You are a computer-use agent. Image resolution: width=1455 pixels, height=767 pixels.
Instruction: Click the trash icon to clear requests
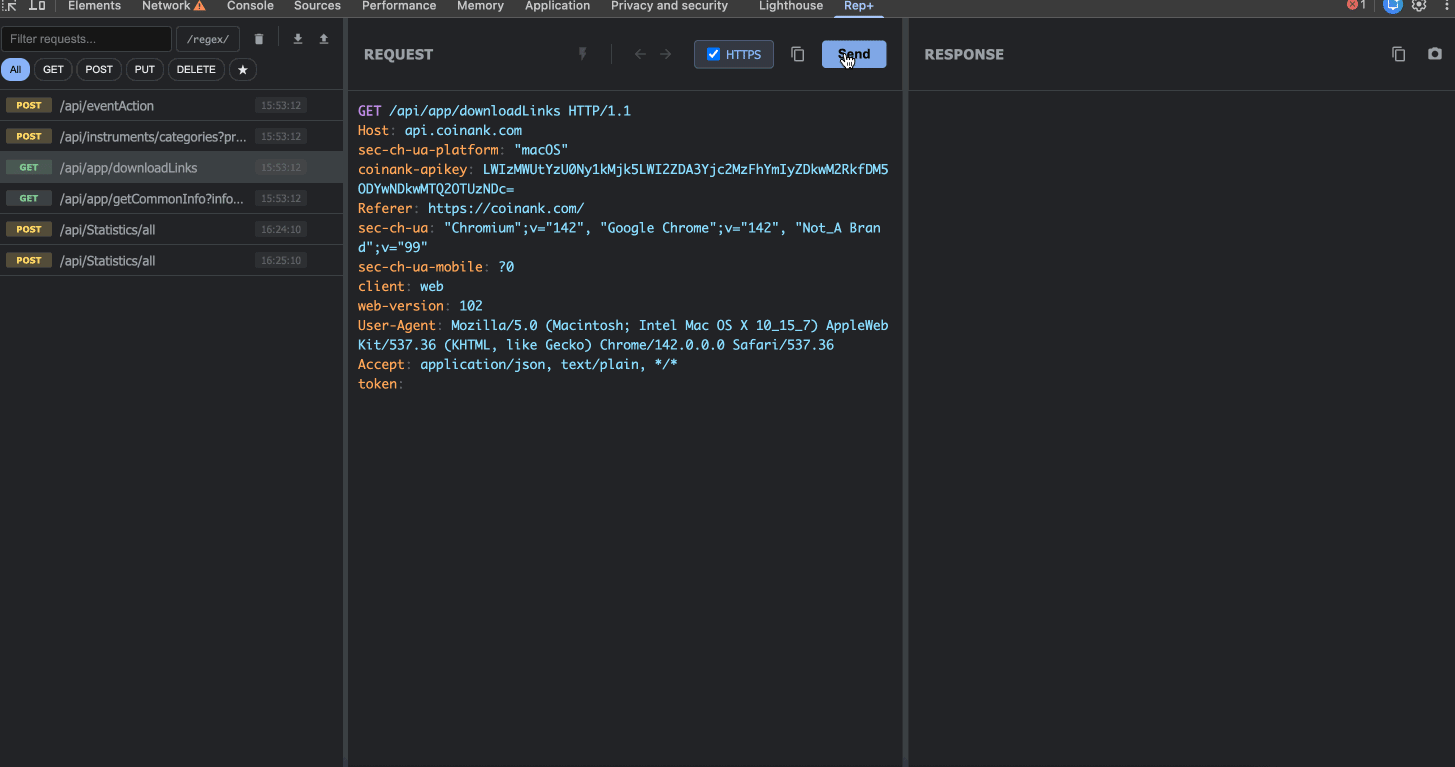click(259, 39)
